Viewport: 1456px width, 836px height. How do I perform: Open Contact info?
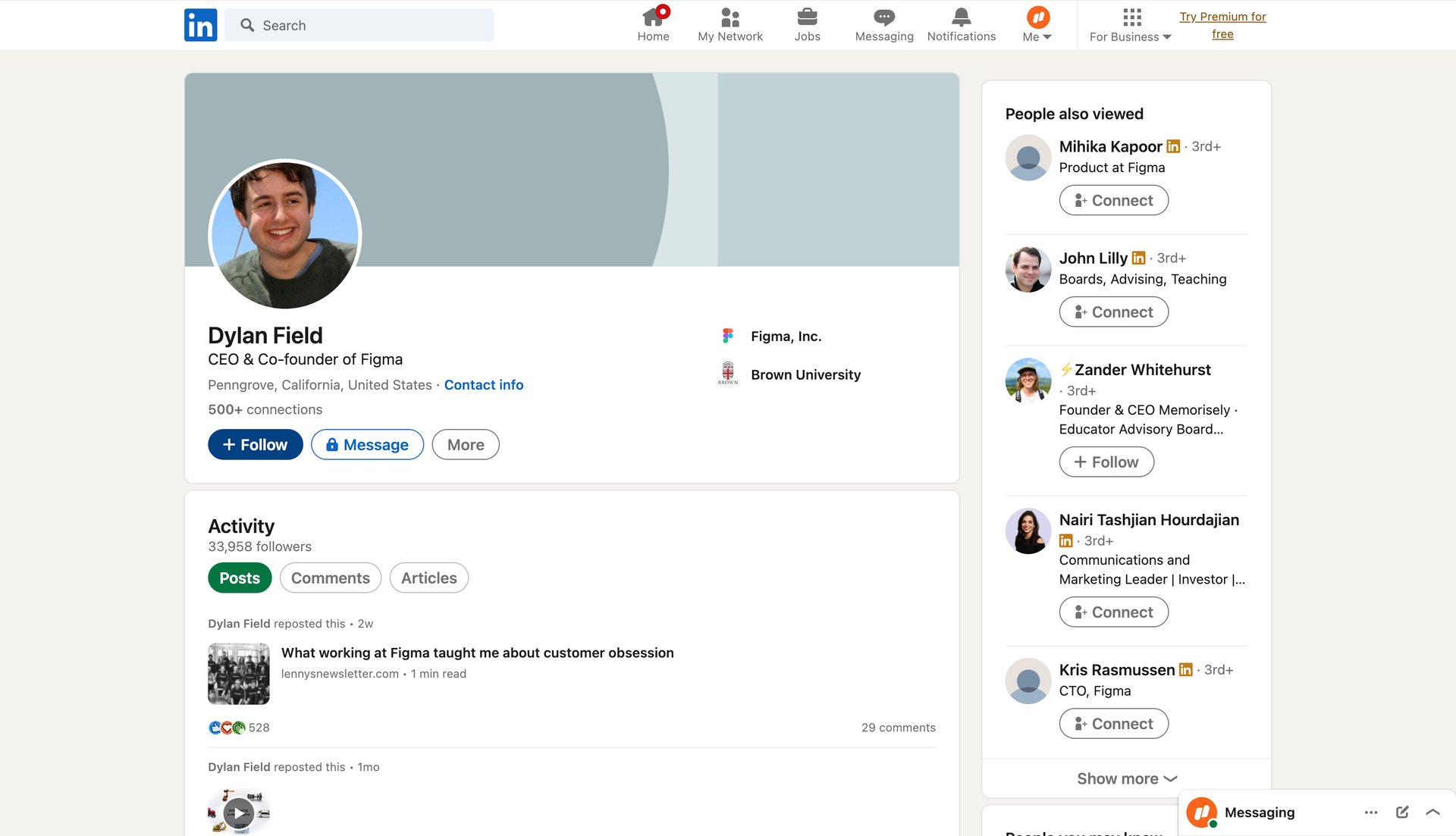pyautogui.click(x=483, y=385)
